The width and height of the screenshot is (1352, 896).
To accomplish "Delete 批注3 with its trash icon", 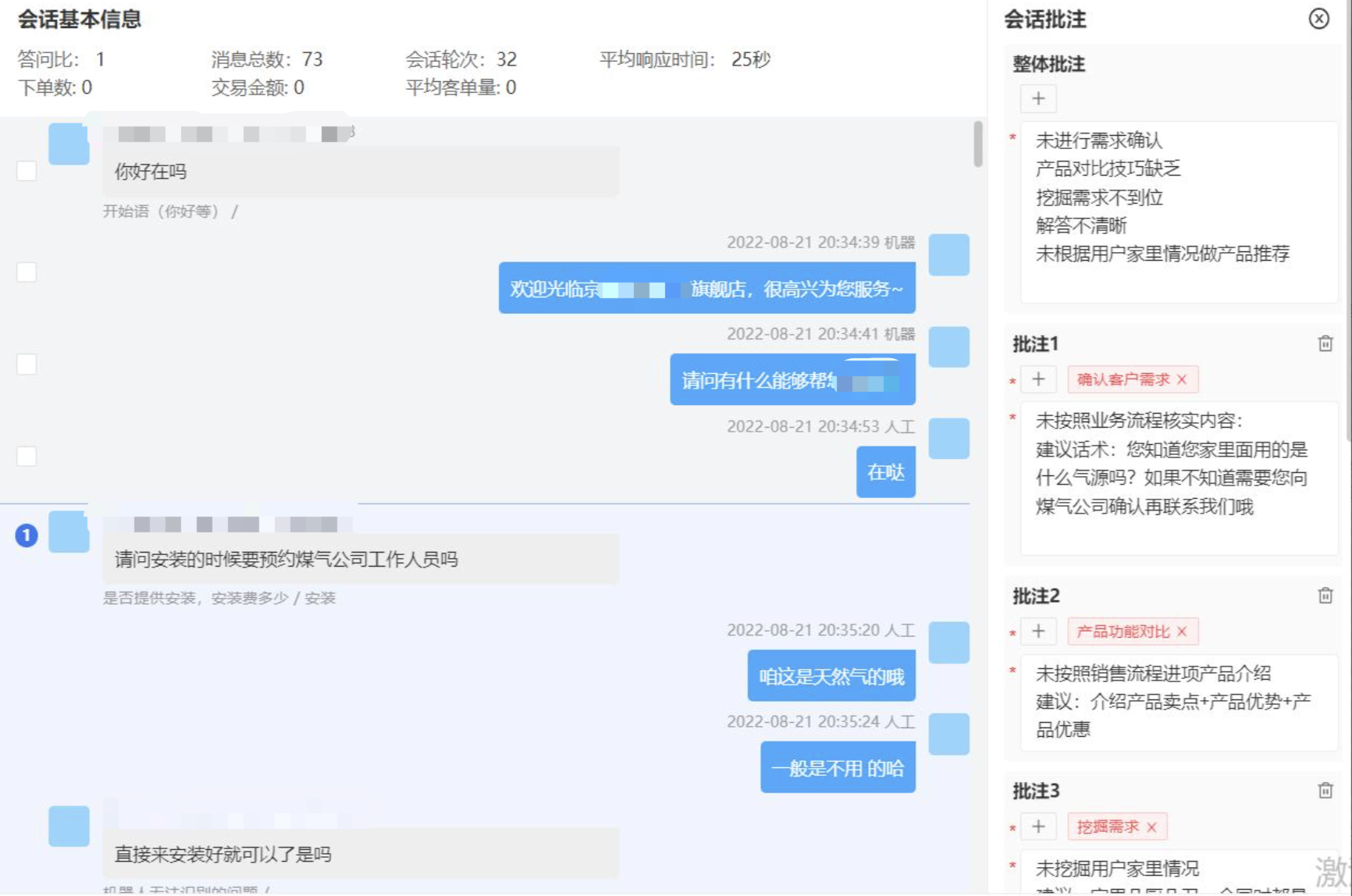I will (1325, 791).
